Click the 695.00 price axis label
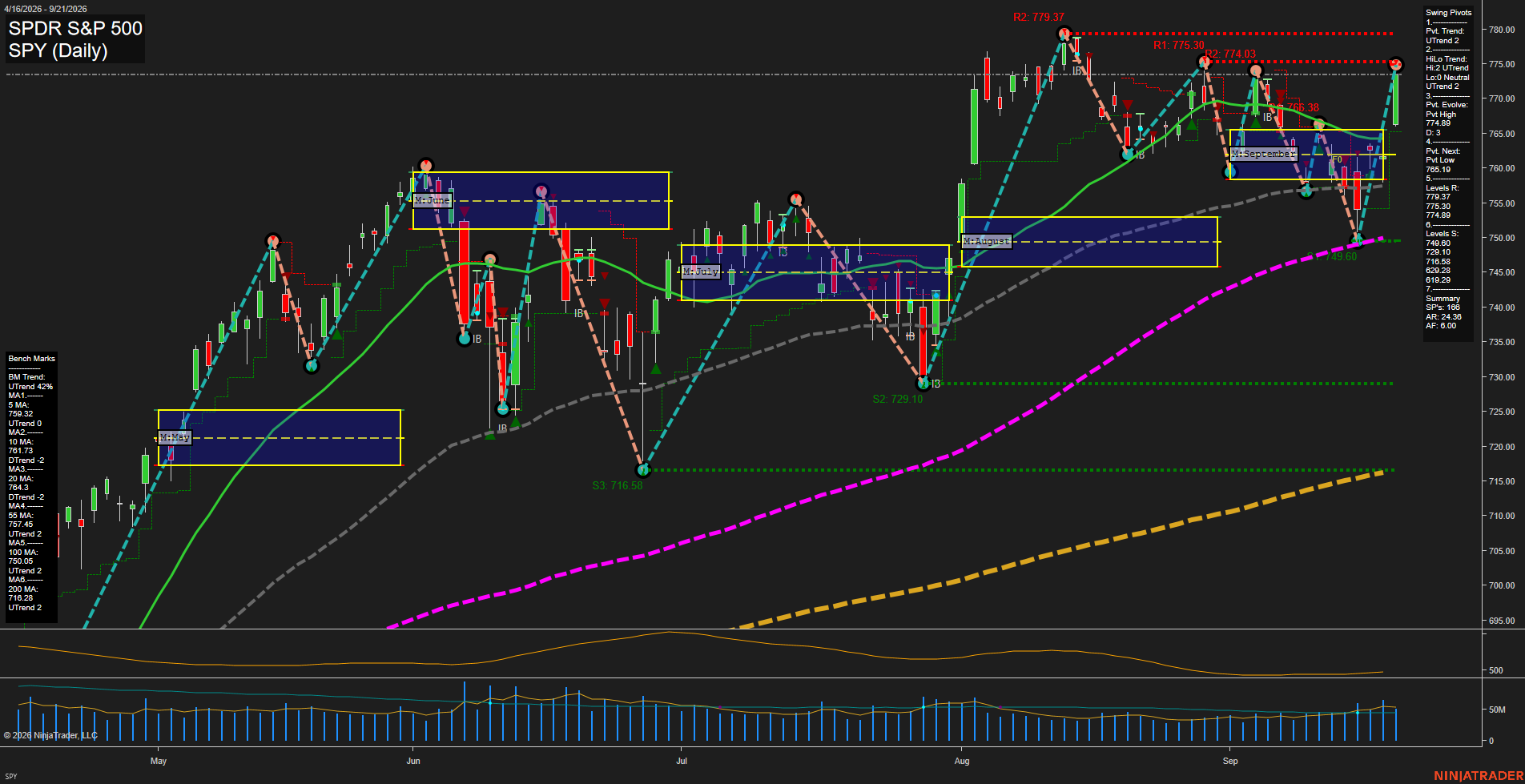The width and height of the screenshot is (1525, 784). coord(1502,621)
